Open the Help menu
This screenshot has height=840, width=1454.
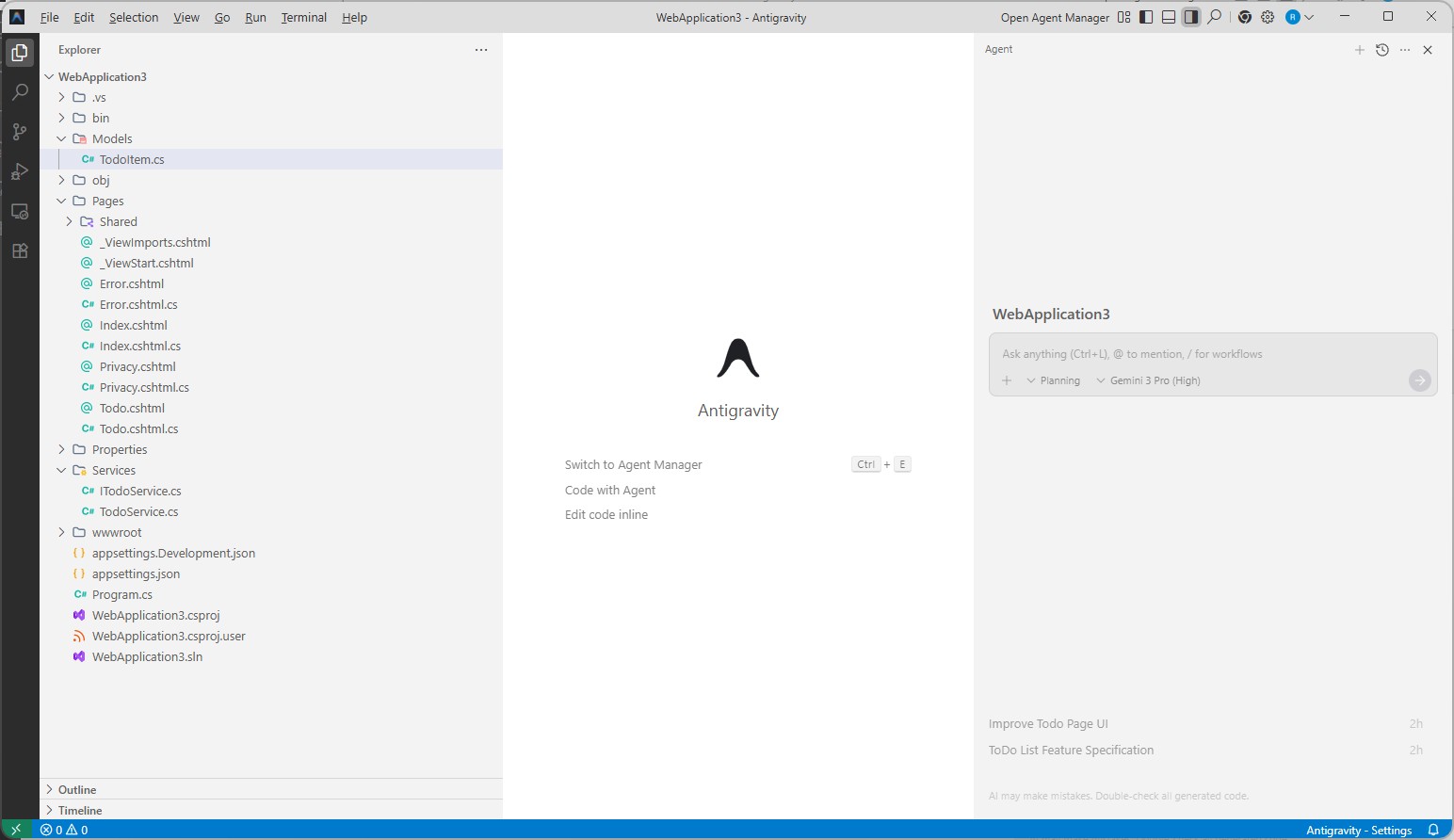[x=354, y=17]
